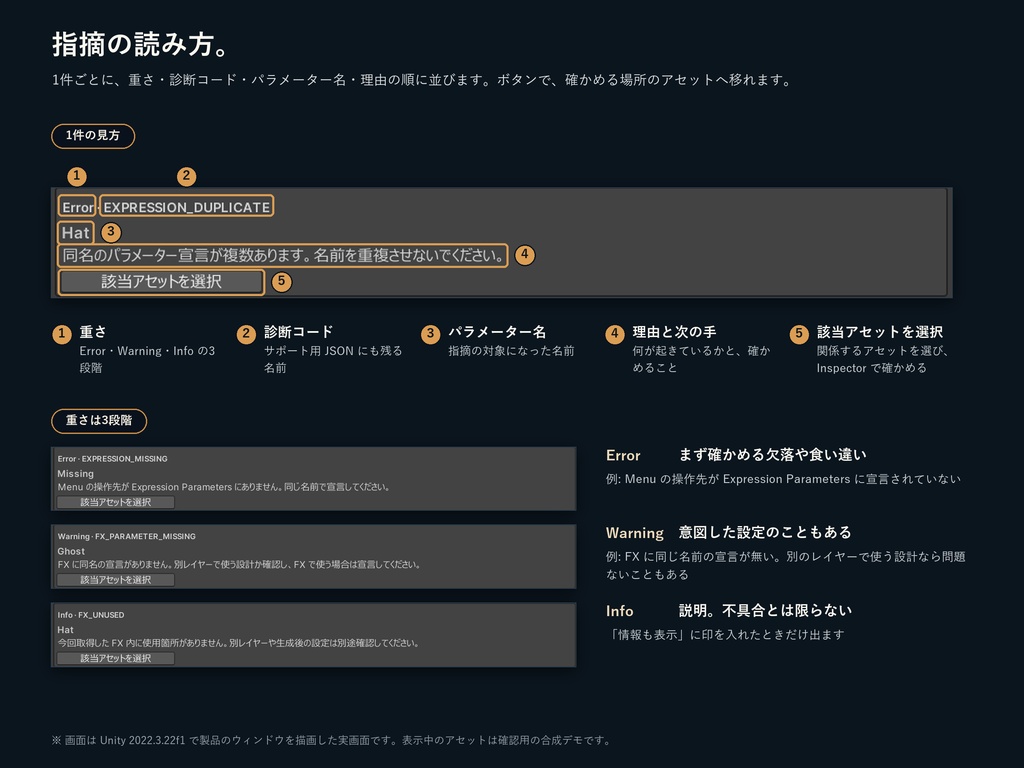
Task: Click the description heading 意図した設定のこともある
Action: point(765,532)
